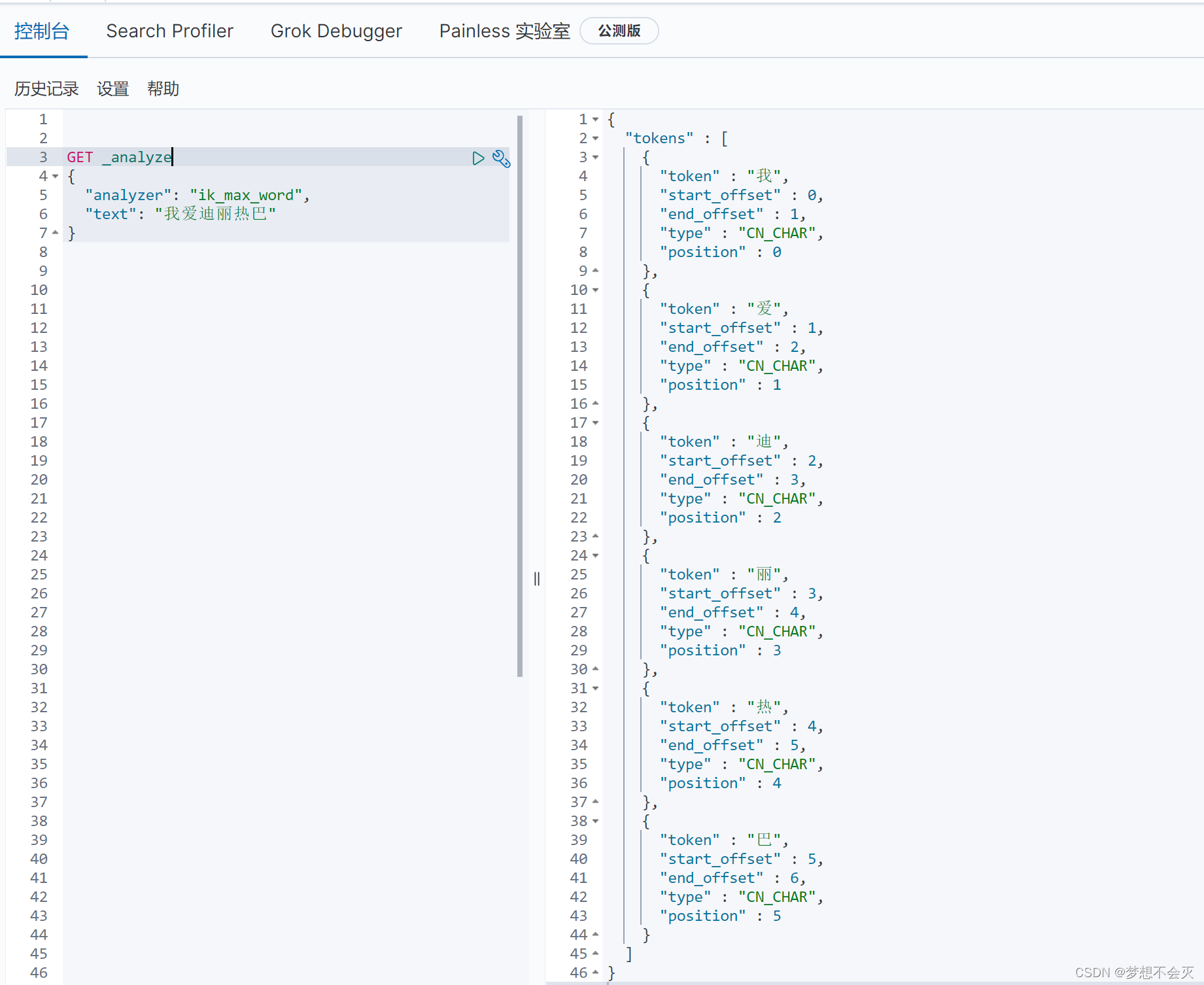Open the Grok Debugger tab
Viewport: 1204px width, 985px height.
(336, 31)
